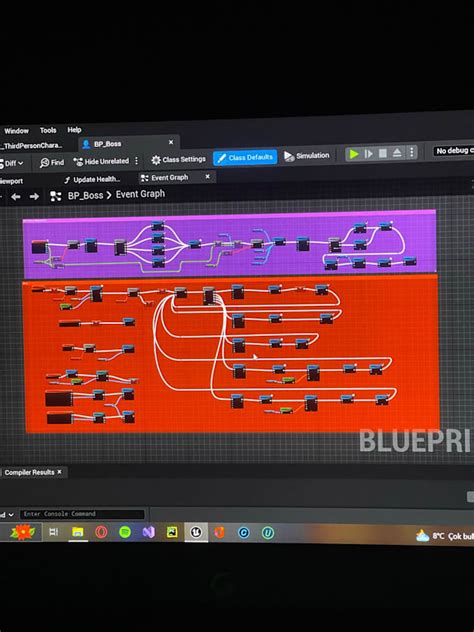Screen dimensions: 474x632
Task: Switch to the Compiler Results tab
Action: click(29, 472)
